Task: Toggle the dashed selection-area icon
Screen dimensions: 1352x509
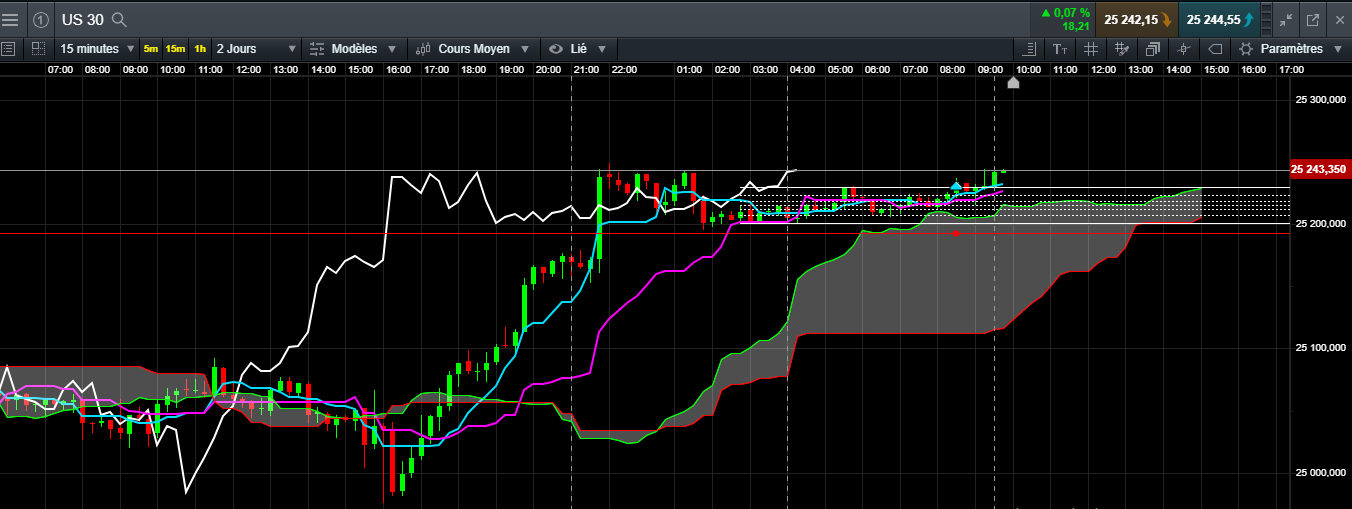Action: (x=38, y=48)
